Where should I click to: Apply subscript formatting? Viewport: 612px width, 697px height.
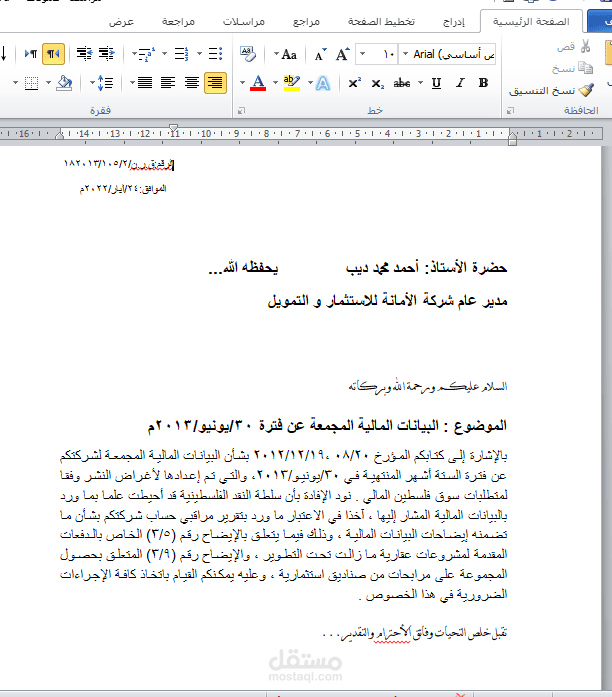coord(377,83)
